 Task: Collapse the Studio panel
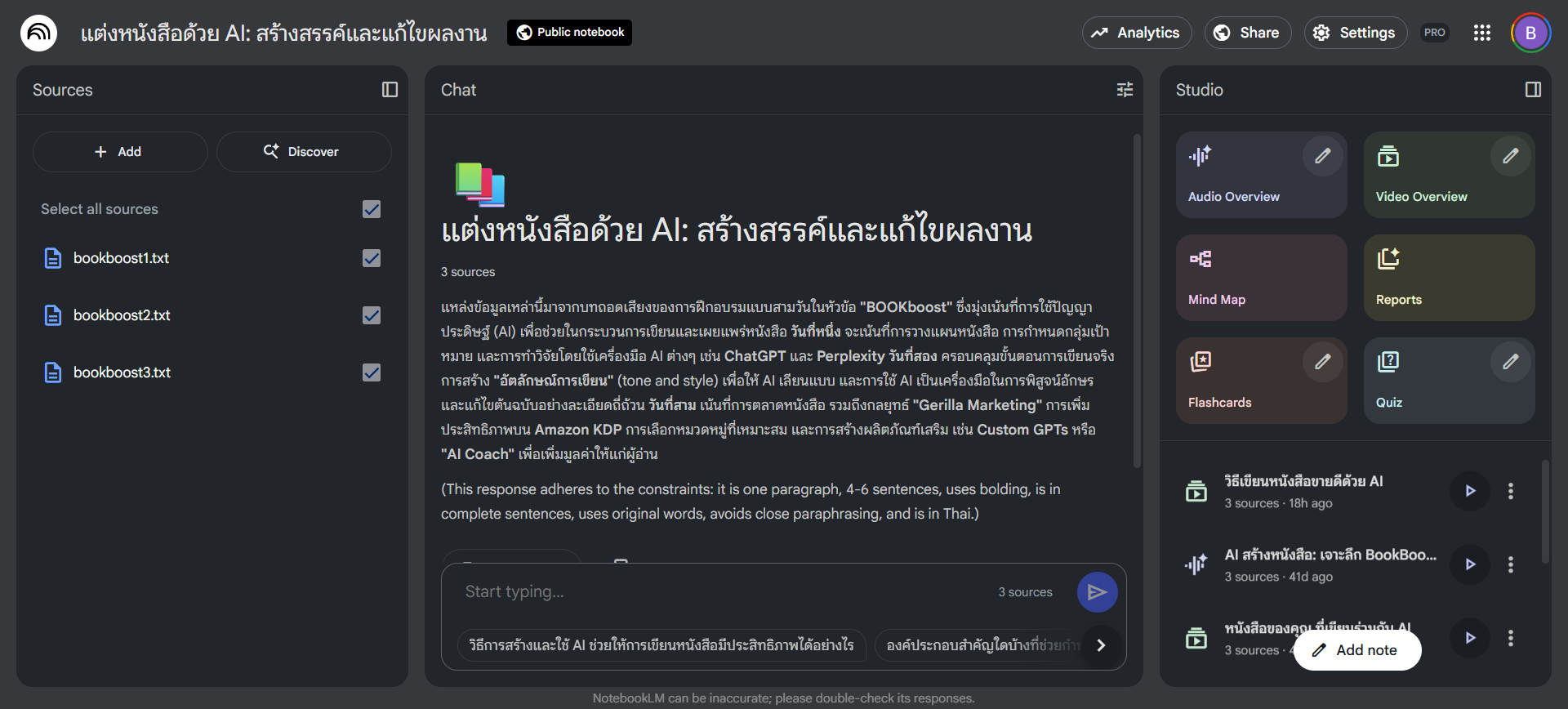[1533, 90]
